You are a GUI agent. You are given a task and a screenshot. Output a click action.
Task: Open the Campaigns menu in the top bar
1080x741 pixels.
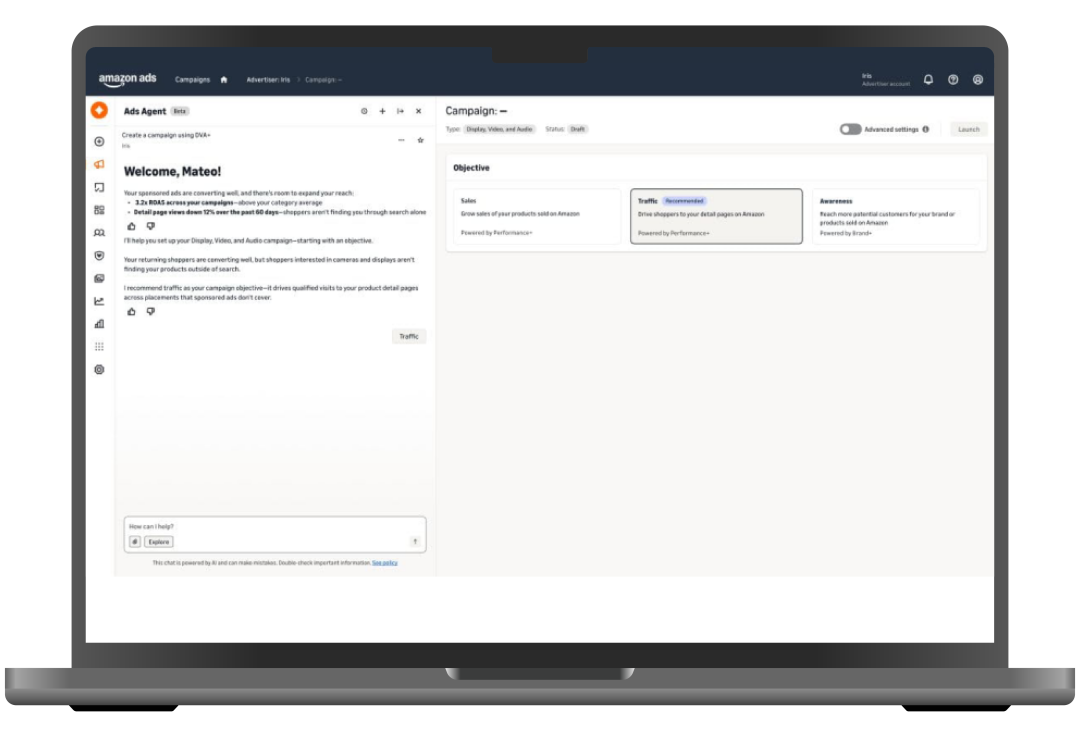pyautogui.click(x=192, y=79)
